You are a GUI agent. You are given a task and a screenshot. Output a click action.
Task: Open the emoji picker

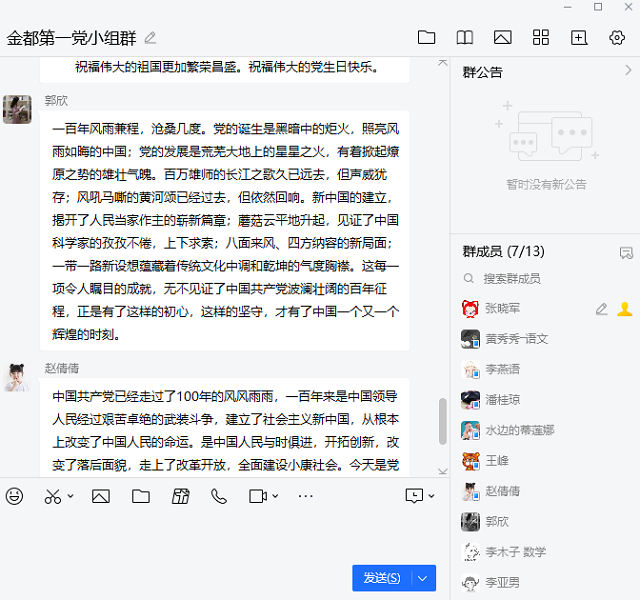14,496
